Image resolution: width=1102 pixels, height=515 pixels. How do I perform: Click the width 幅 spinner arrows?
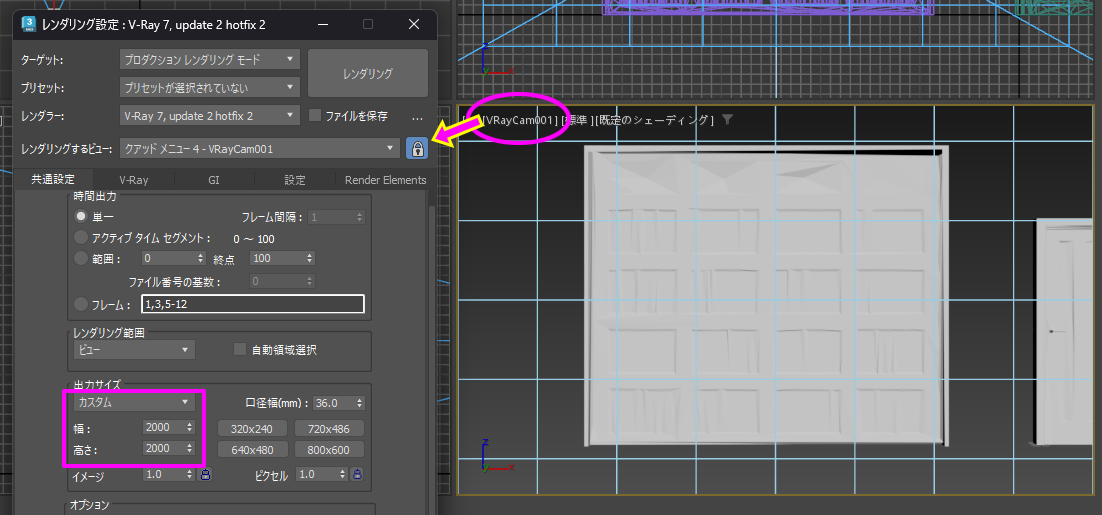[x=189, y=427]
